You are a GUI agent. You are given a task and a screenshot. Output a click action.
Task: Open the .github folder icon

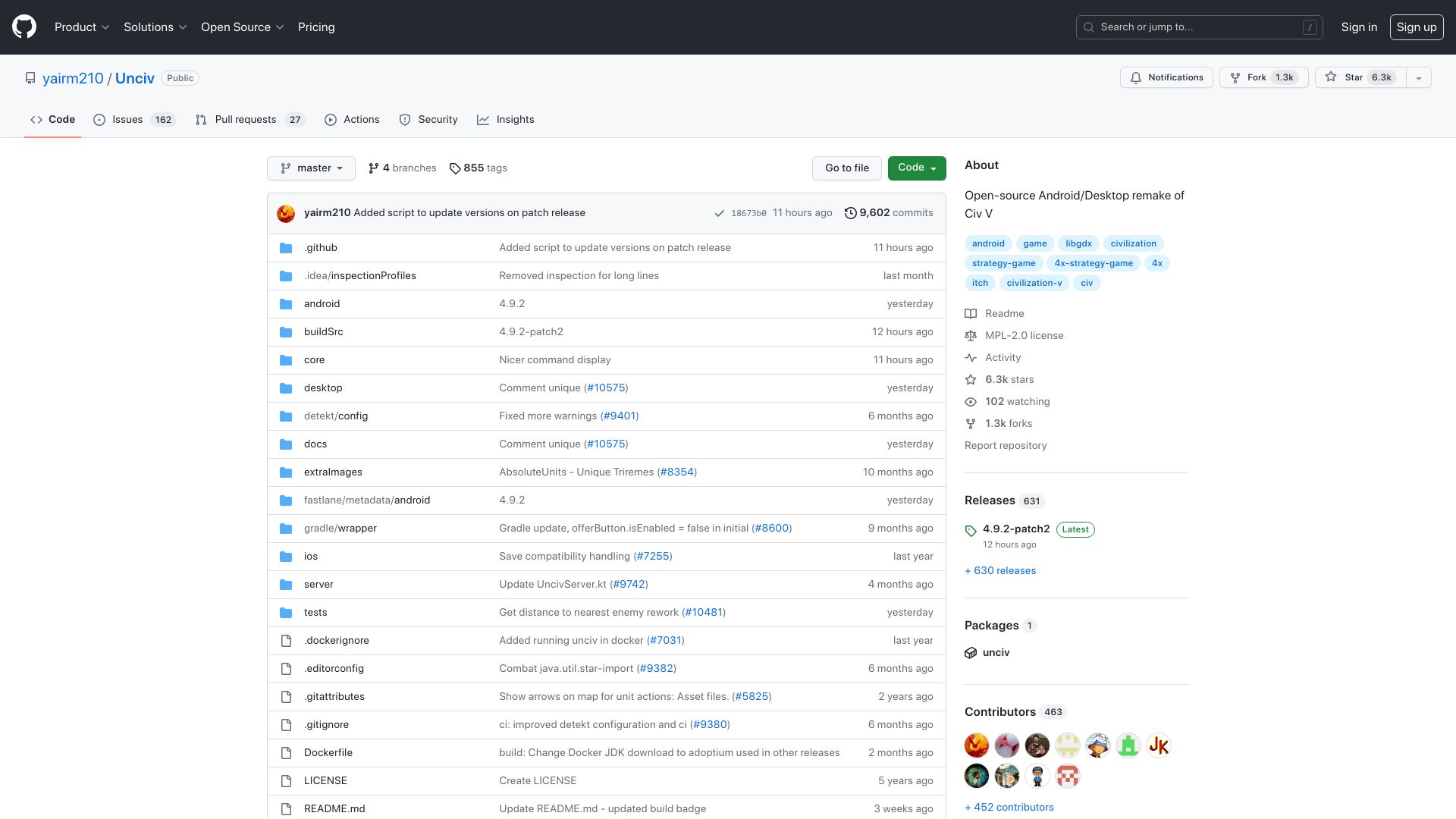pos(286,248)
